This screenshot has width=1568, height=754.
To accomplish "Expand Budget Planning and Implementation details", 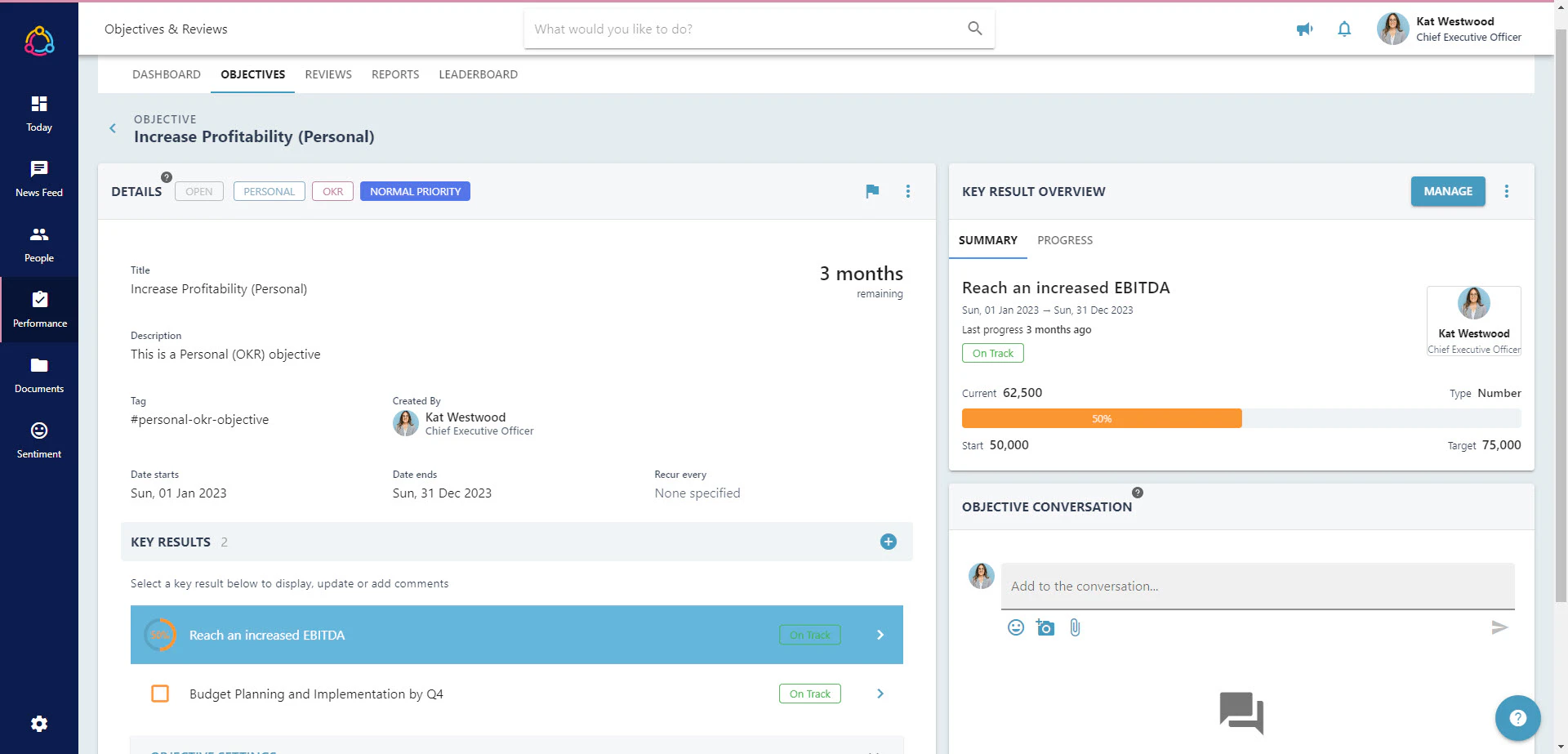I will click(880, 694).
